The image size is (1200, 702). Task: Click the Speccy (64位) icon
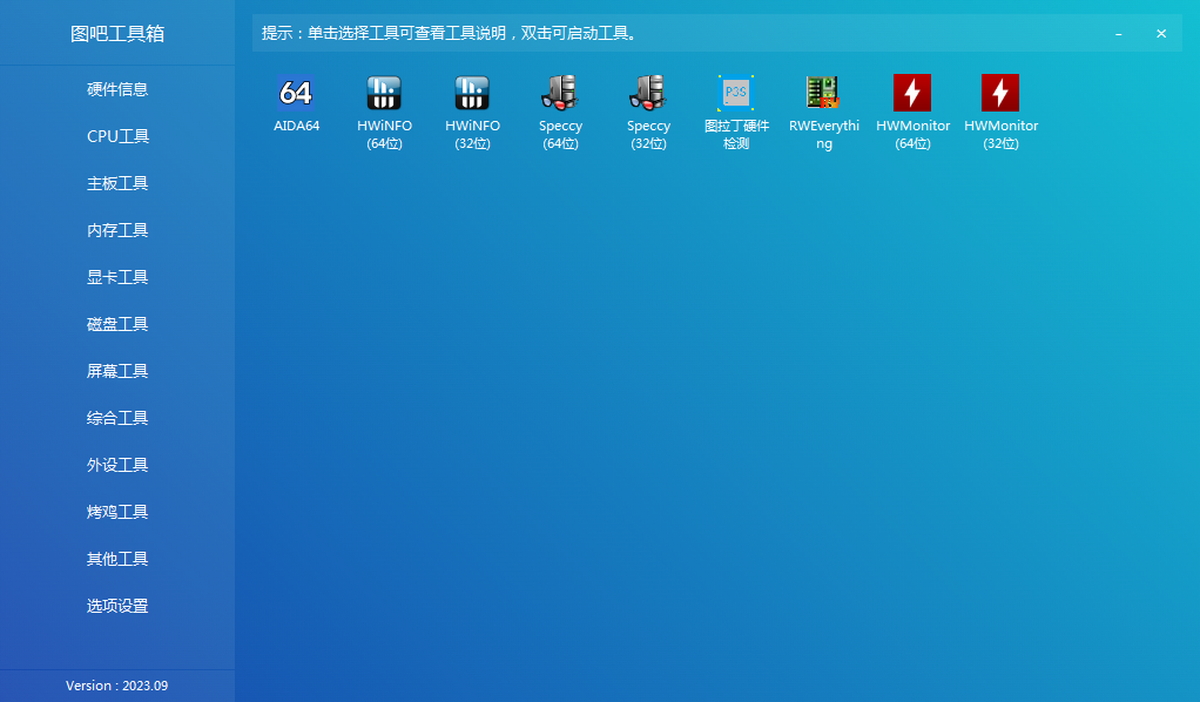pyautogui.click(x=560, y=93)
